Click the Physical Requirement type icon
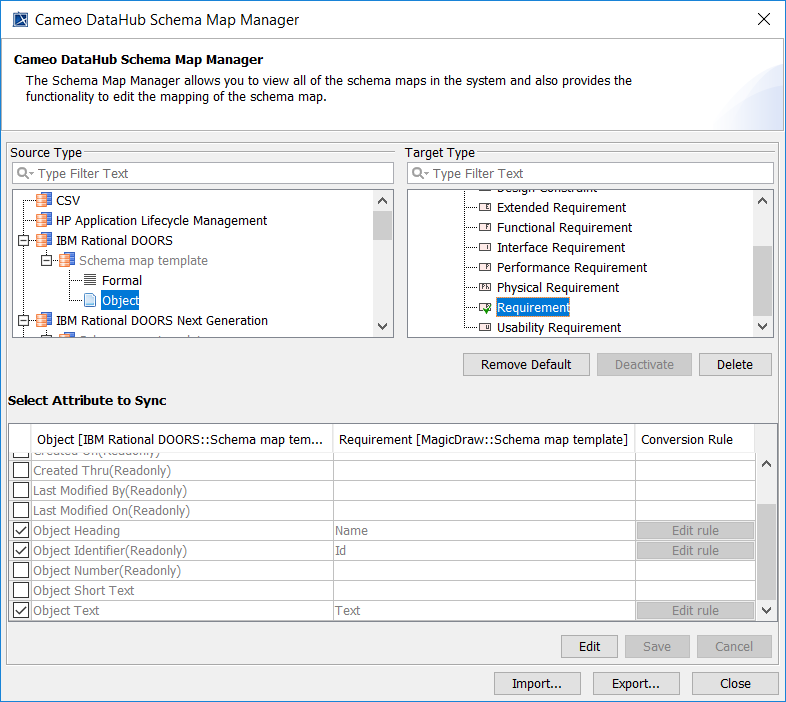This screenshot has height=702, width=786. (x=485, y=288)
